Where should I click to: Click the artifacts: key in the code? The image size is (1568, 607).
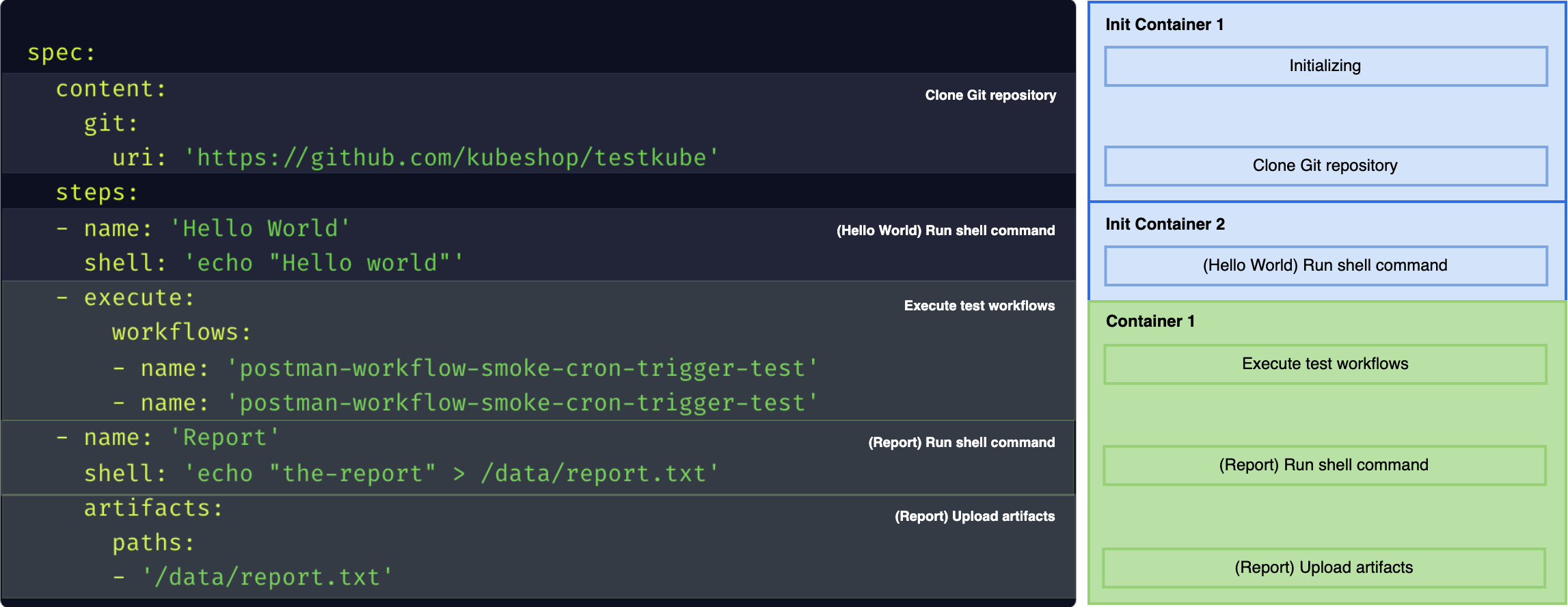click(x=153, y=509)
